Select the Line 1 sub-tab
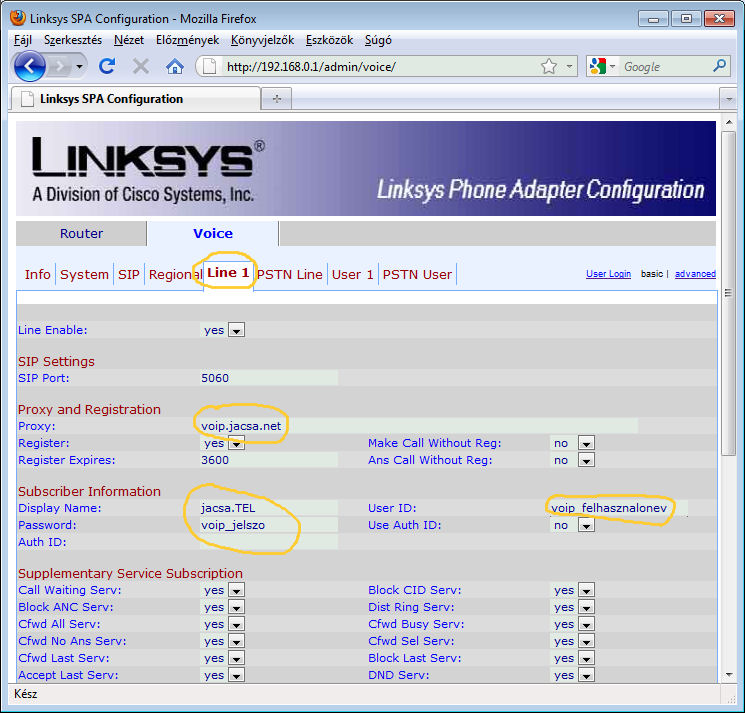 pos(228,273)
